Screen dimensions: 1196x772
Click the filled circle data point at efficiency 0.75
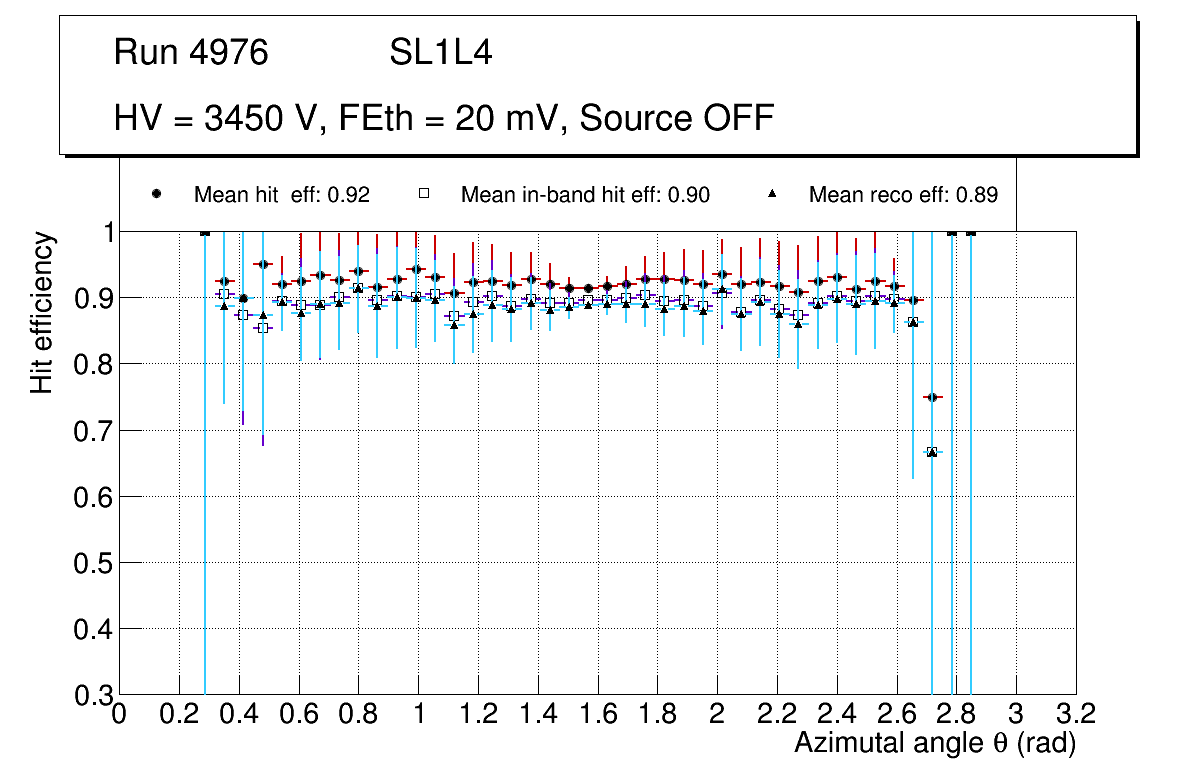[932, 398]
